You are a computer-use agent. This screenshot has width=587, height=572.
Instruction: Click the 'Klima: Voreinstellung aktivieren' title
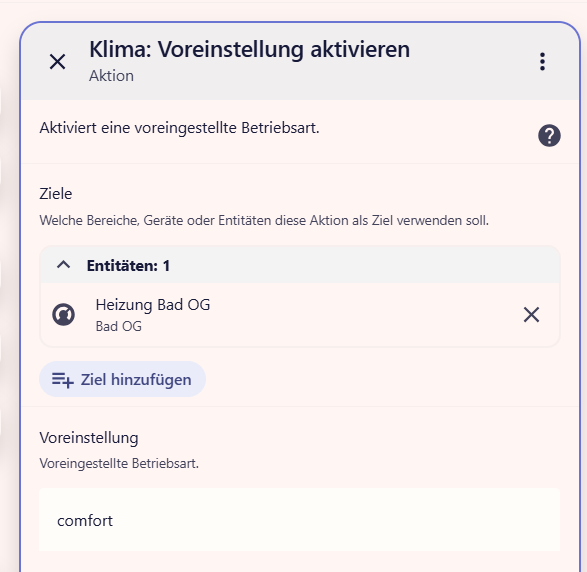click(x=249, y=49)
